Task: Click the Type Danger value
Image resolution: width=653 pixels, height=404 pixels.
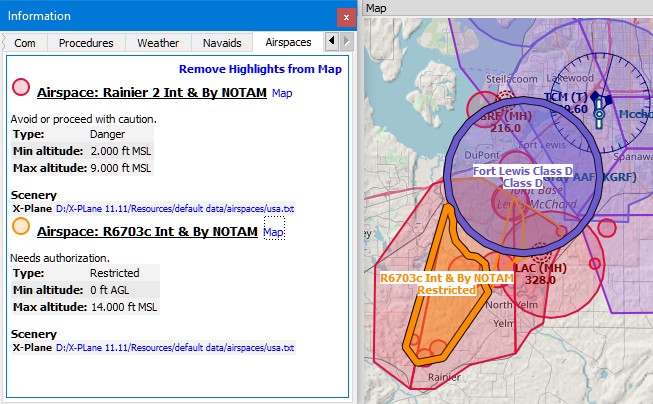Action: tap(107, 135)
